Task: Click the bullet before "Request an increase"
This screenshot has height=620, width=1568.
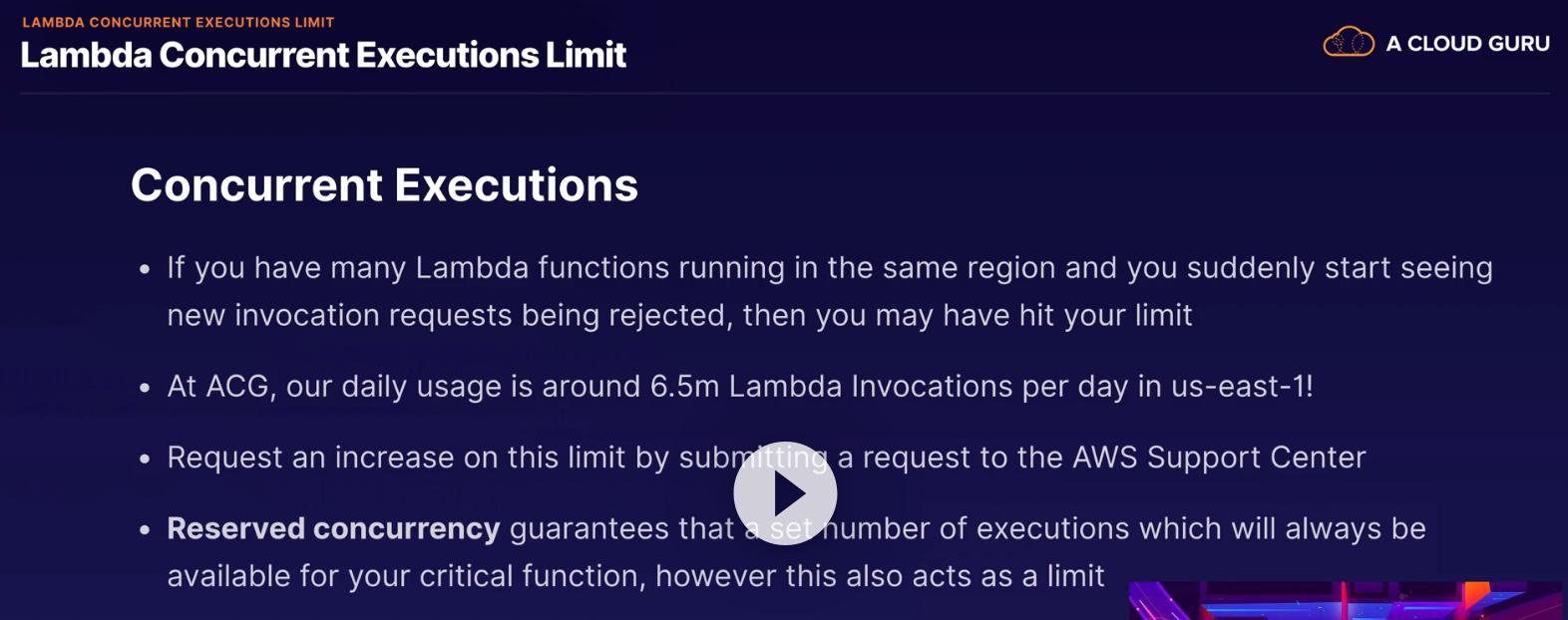Action: (x=146, y=459)
